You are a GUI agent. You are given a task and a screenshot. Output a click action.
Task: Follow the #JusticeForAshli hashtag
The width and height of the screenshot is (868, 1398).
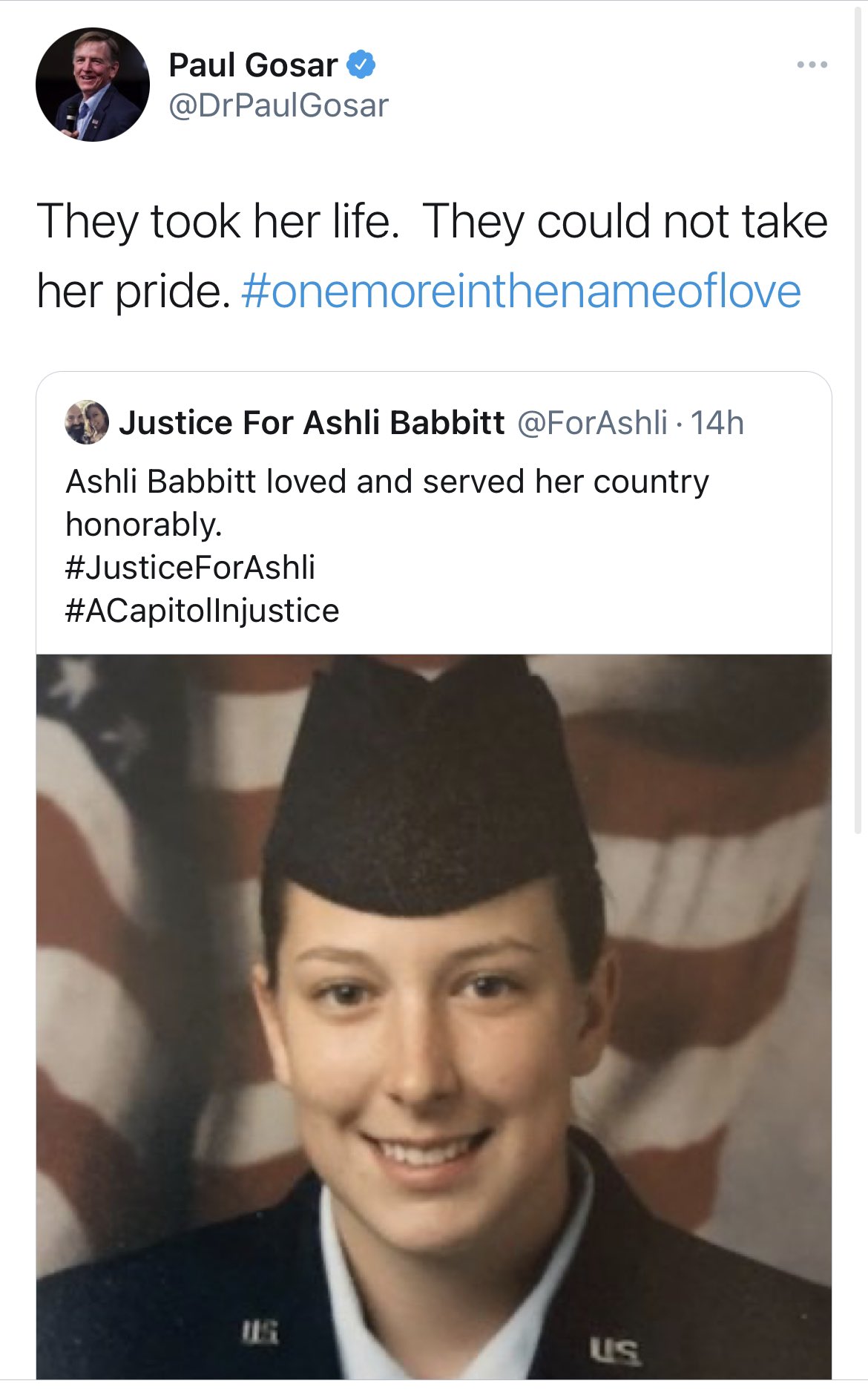[190, 568]
